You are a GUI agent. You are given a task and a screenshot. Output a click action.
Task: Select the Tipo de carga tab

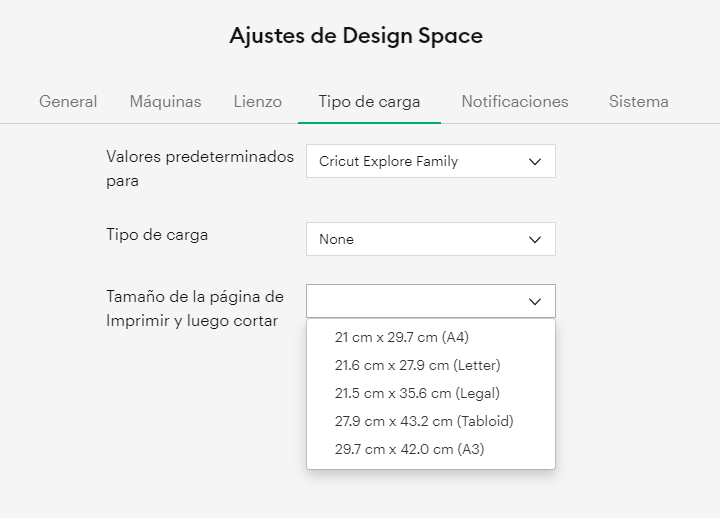coord(369,101)
